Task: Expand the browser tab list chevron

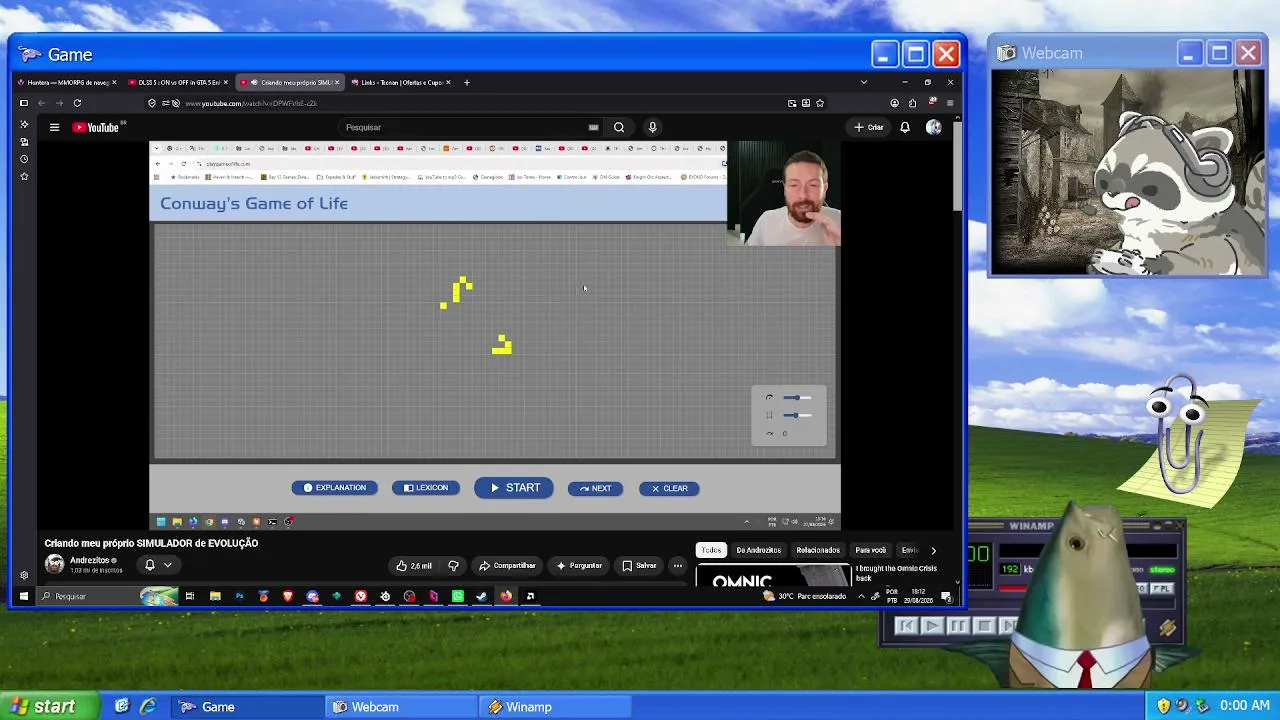Action: [x=864, y=82]
